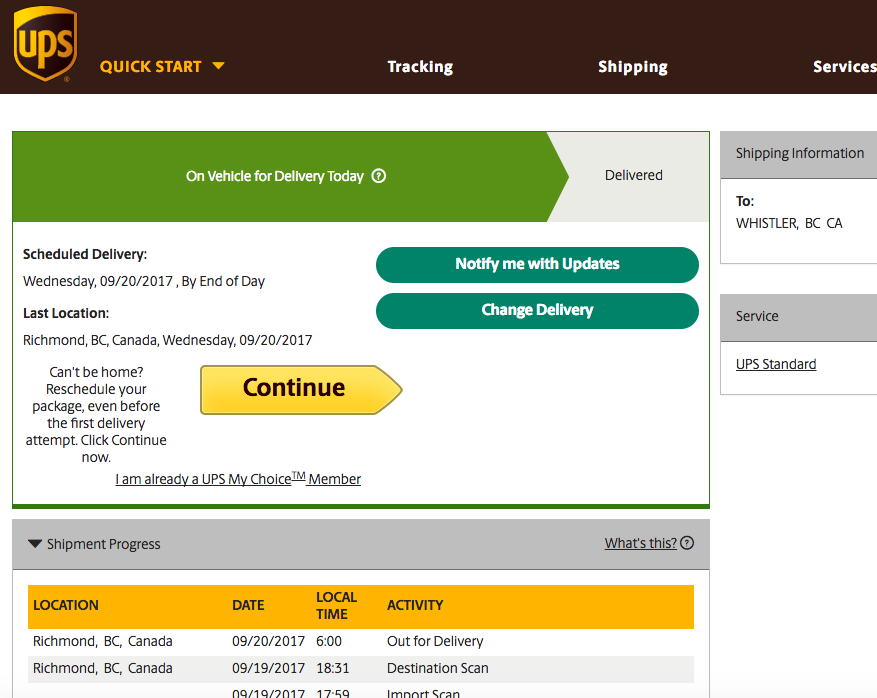Image resolution: width=877 pixels, height=698 pixels.
Task: Open I am already a UPS My Choice Member link
Action: 238,479
